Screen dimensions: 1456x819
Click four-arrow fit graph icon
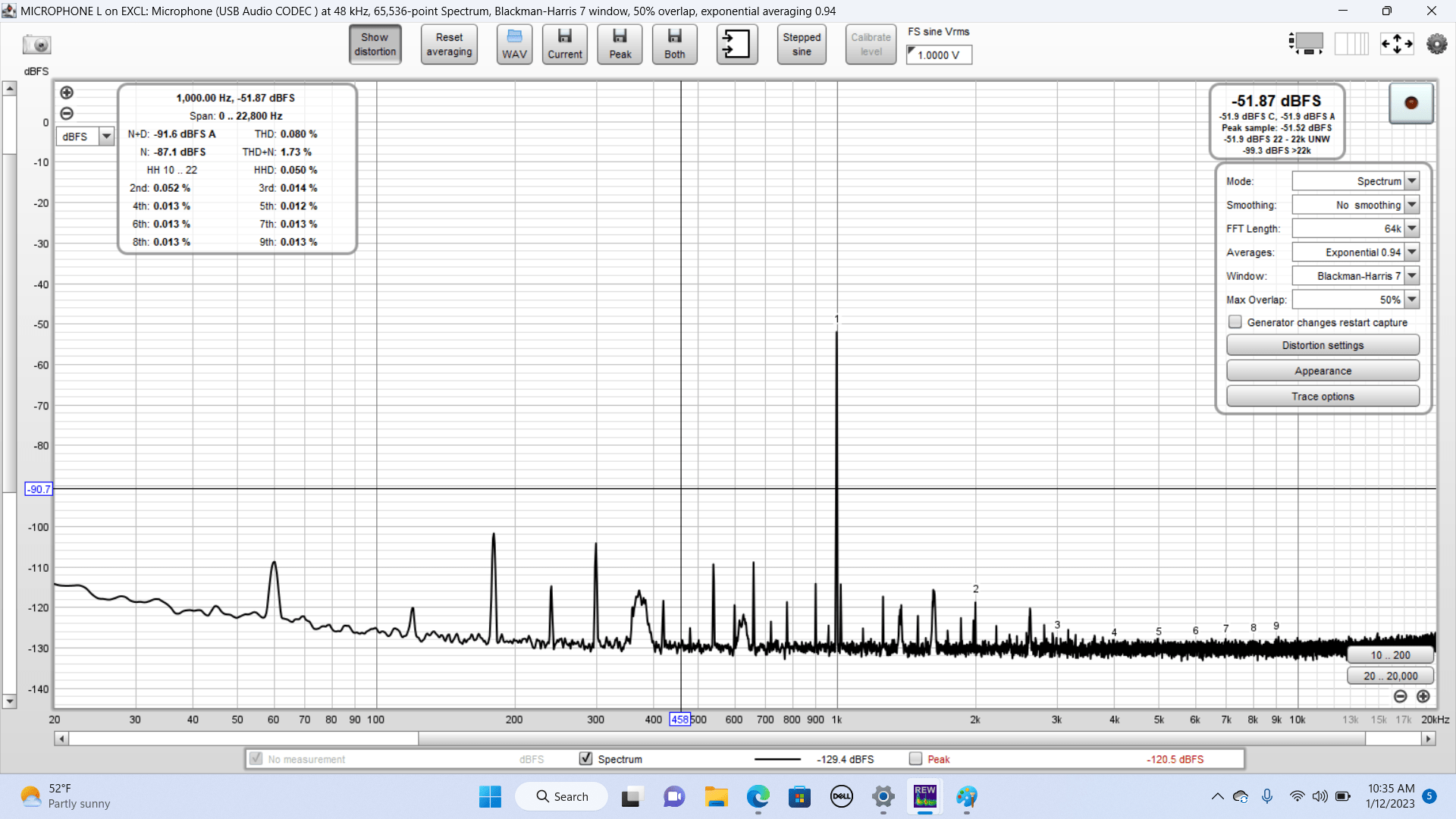click(1397, 44)
